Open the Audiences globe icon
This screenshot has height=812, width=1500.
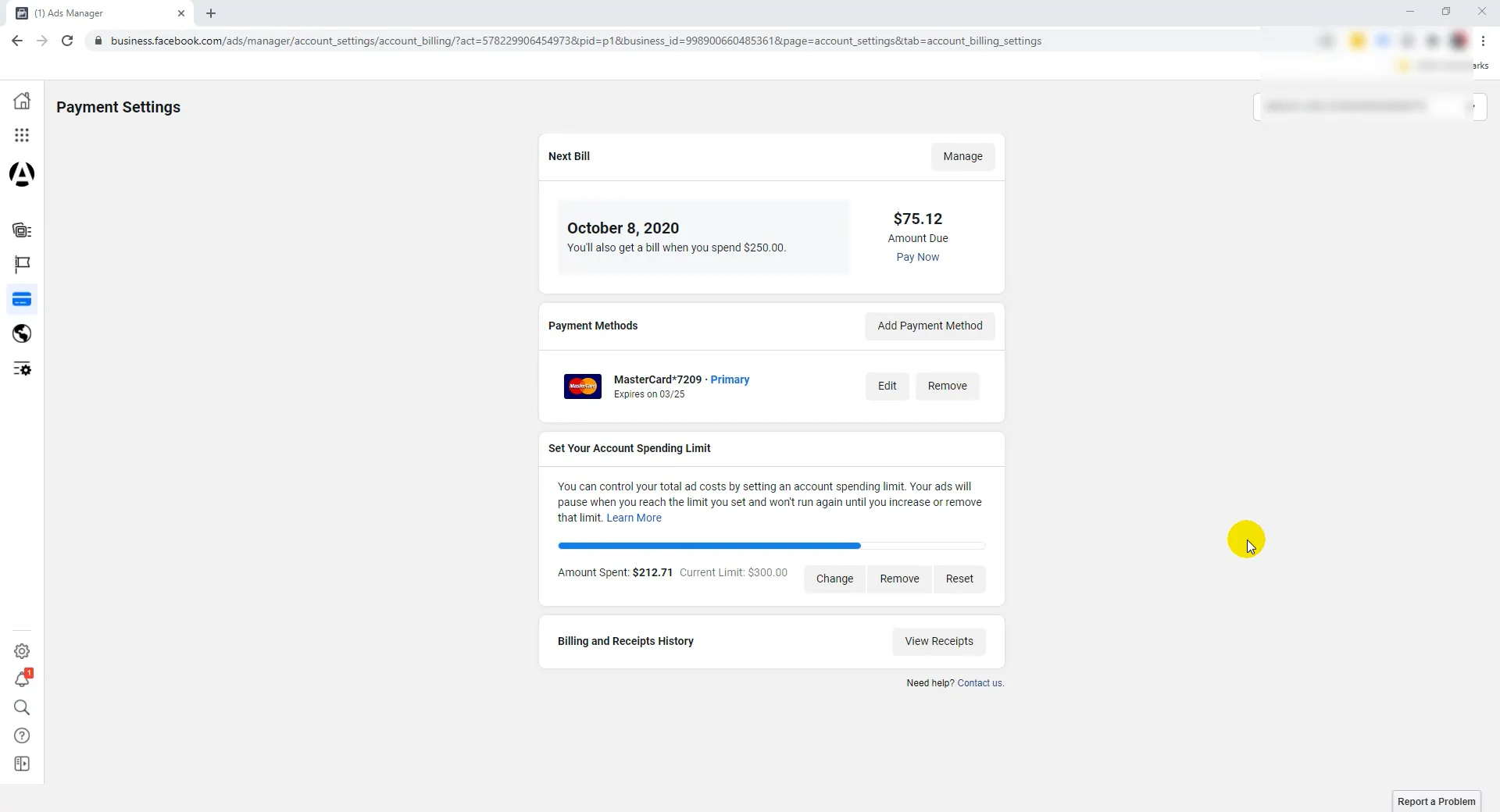[22, 334]
